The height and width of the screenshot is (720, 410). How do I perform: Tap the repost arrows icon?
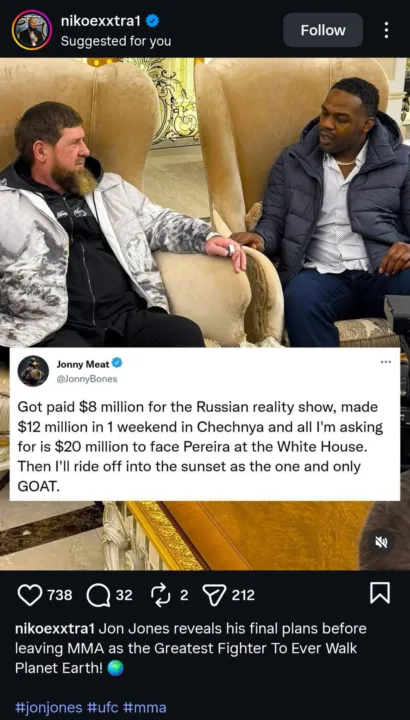(x=160, y=596)
